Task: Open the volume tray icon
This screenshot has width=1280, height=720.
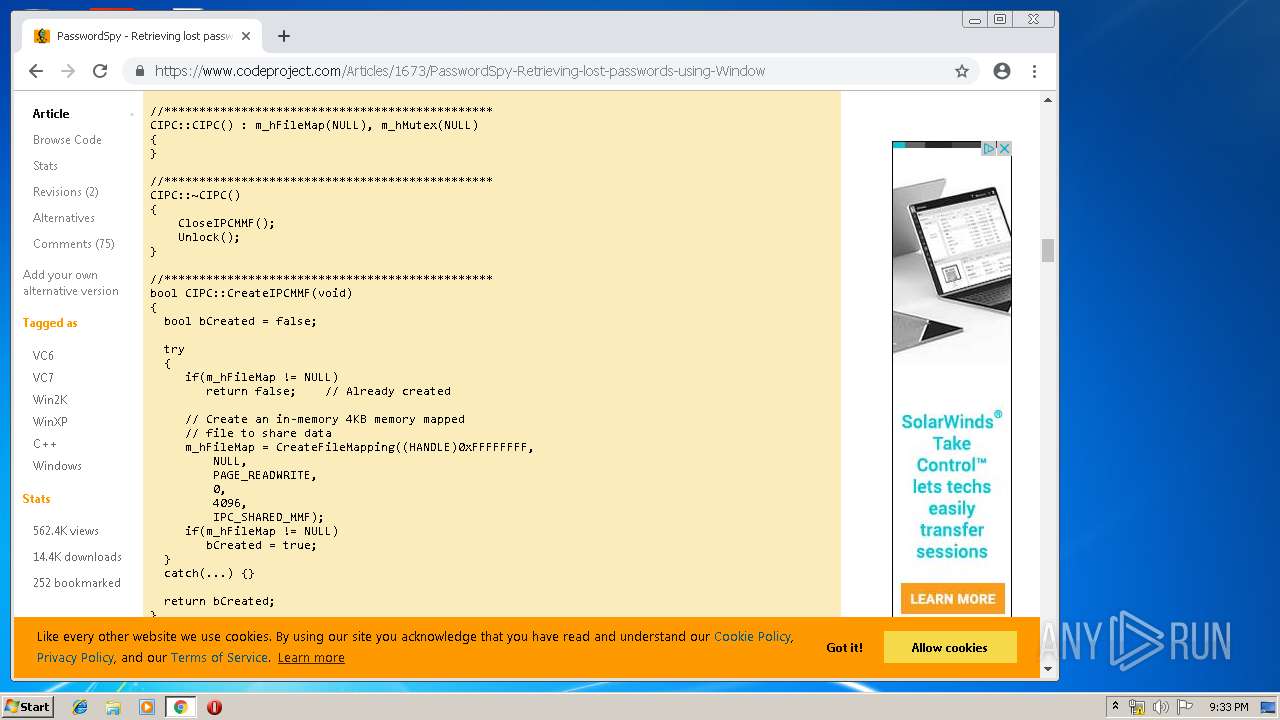Action: pos(1161,707)
